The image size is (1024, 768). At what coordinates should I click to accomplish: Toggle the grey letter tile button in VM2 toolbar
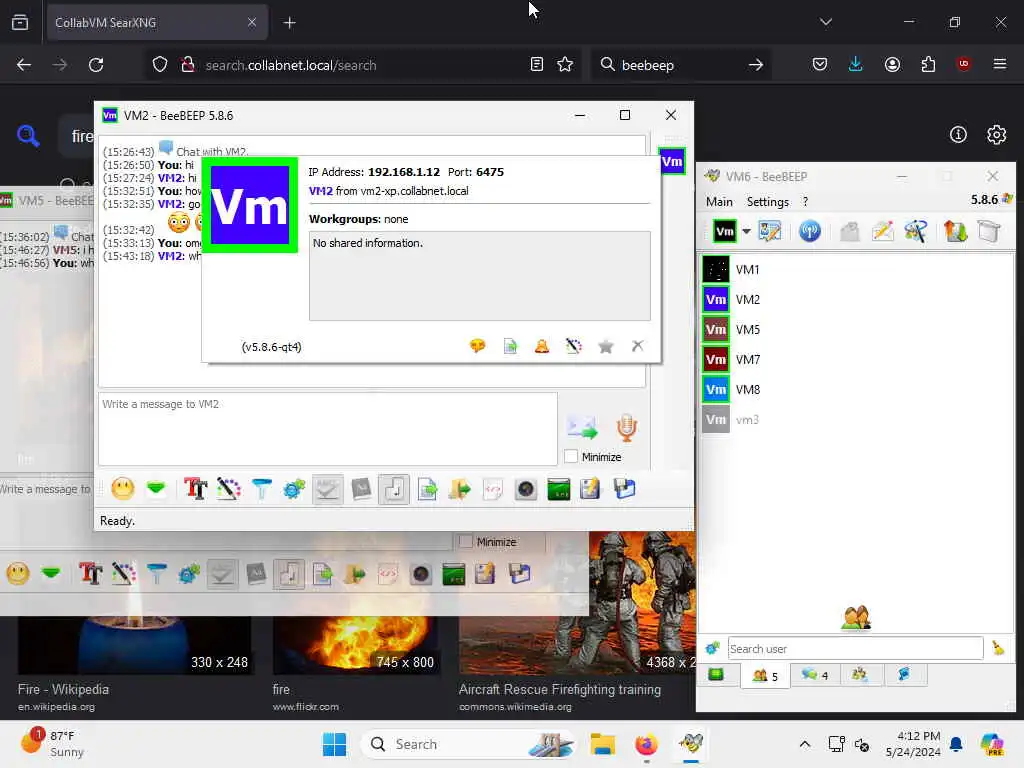point(361,489)
